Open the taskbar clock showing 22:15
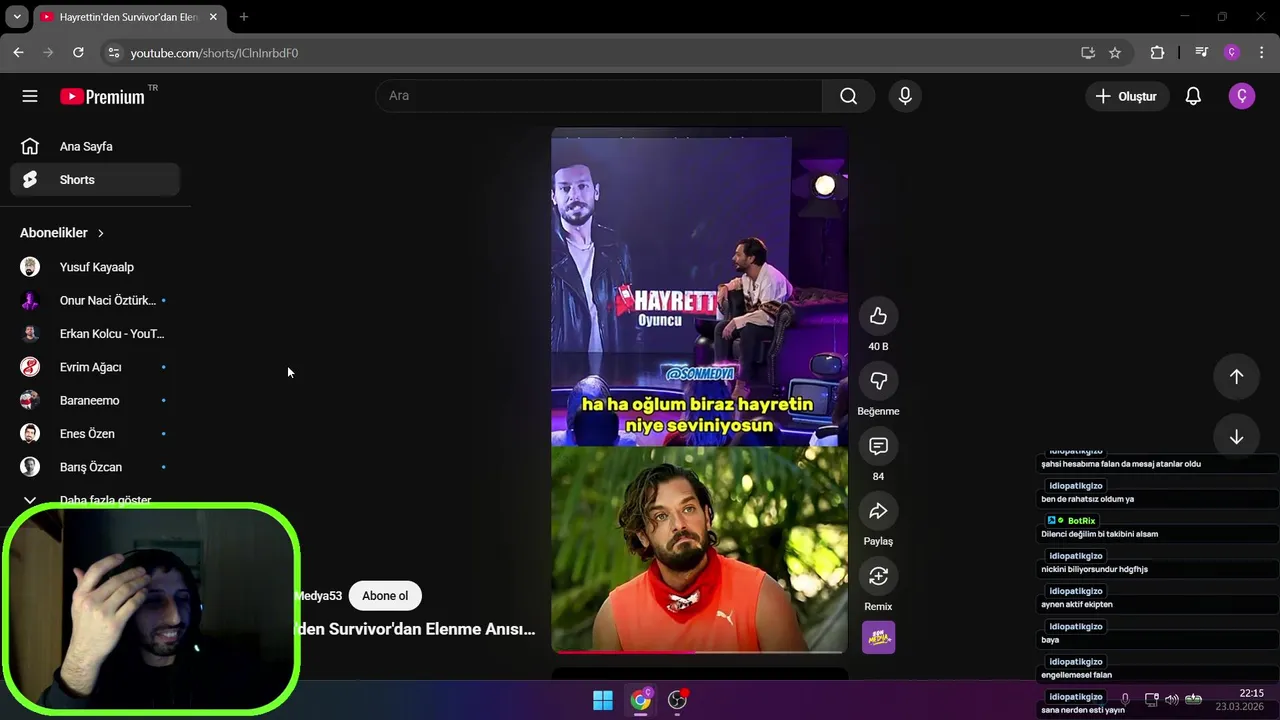The width and height of the screenshot is (1280, 720). 1240,699
